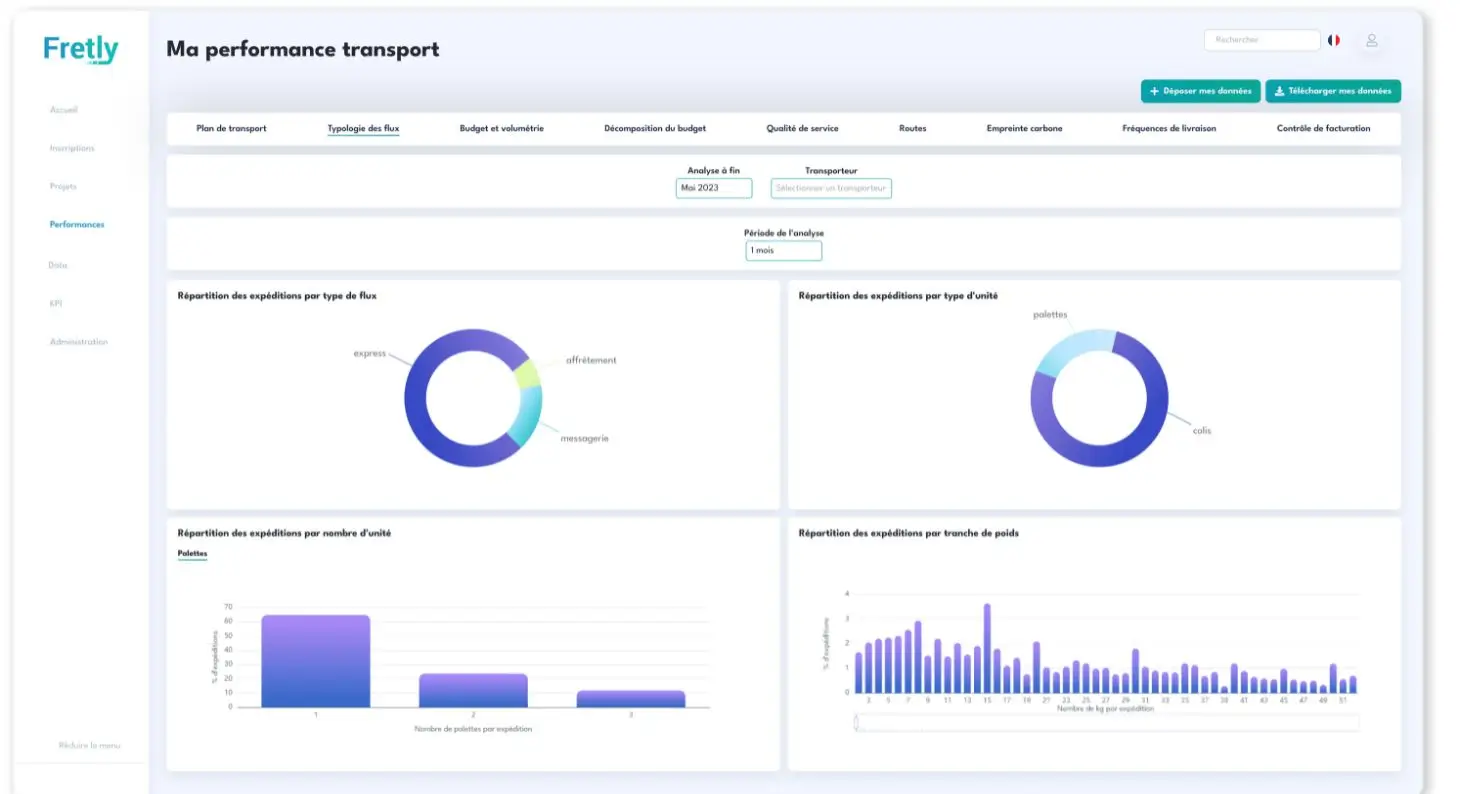Click the affrètement donut segment
The height and width of the screenshot is (794, 1460).
tap(526, 375)
